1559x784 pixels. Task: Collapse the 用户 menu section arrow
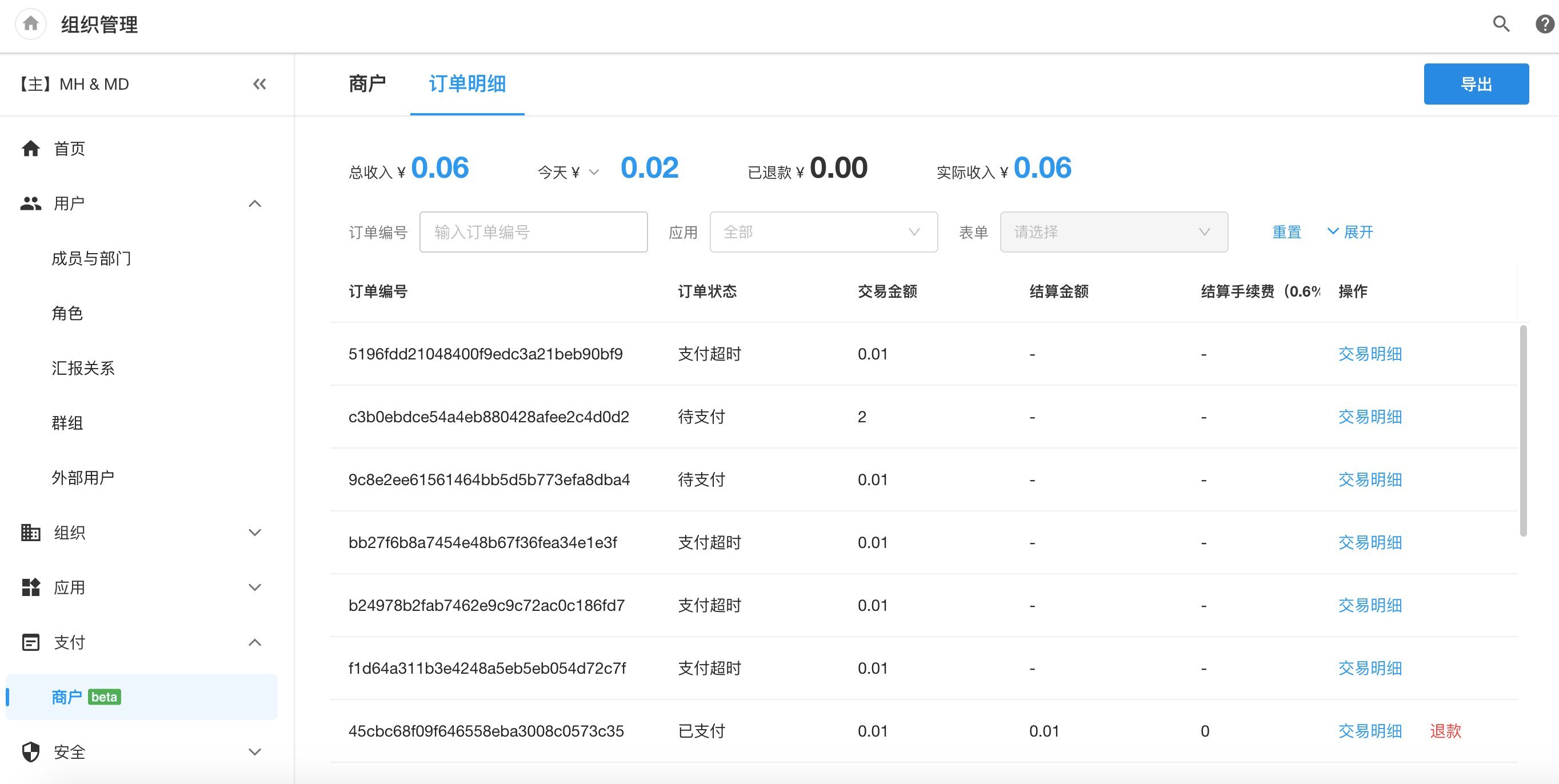[x=255, y=204]
